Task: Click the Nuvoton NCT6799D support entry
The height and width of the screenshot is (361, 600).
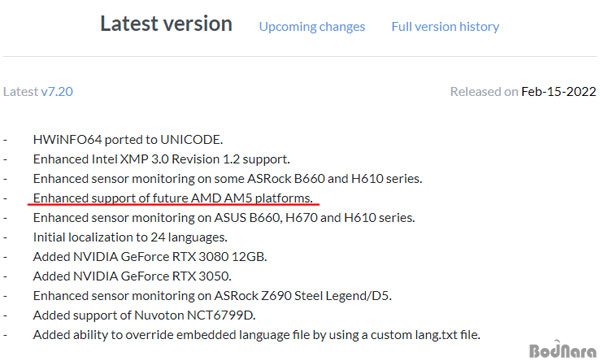Action: 144,315
